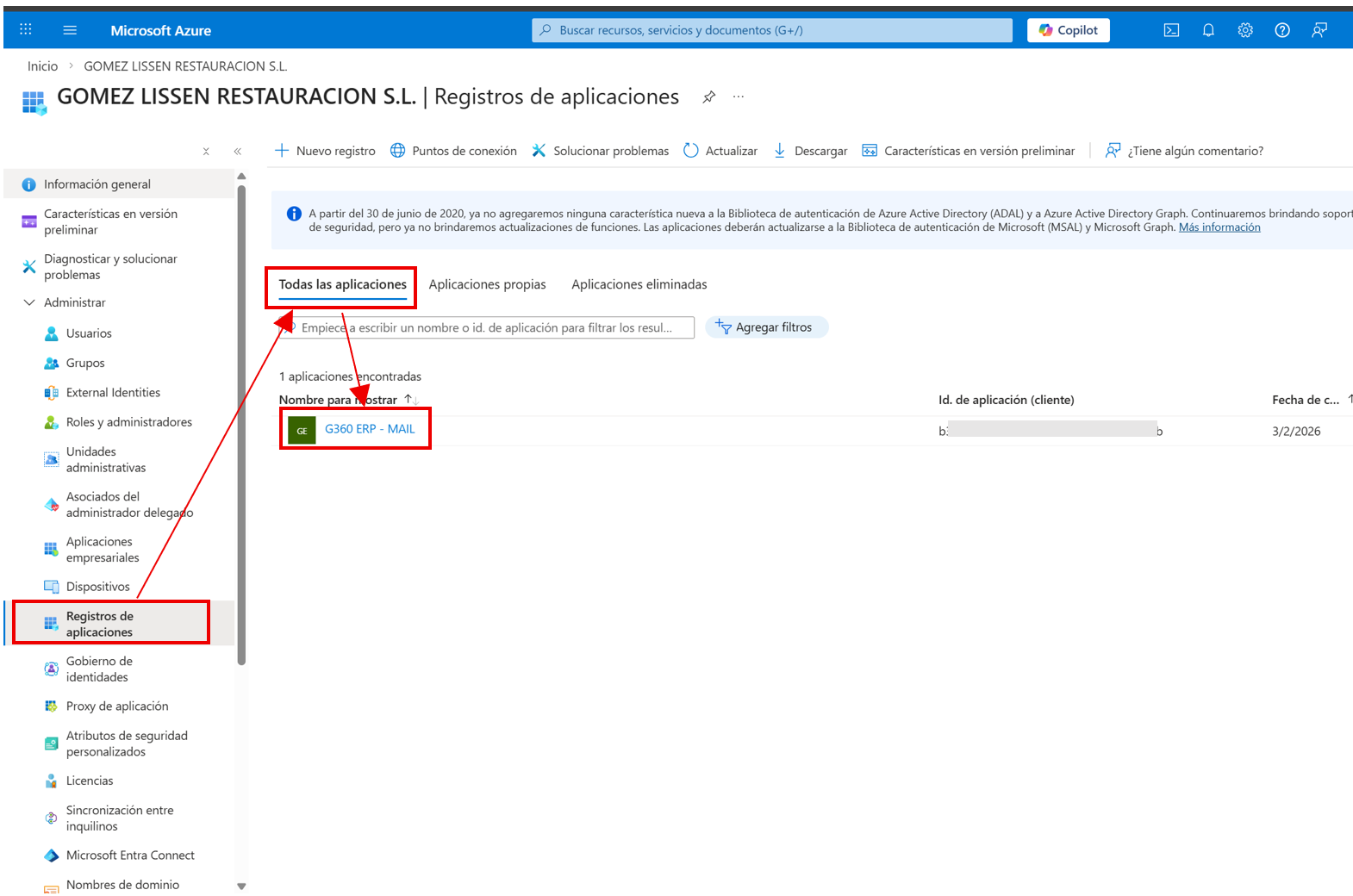Open the settings gear in header

[1245, 30]
